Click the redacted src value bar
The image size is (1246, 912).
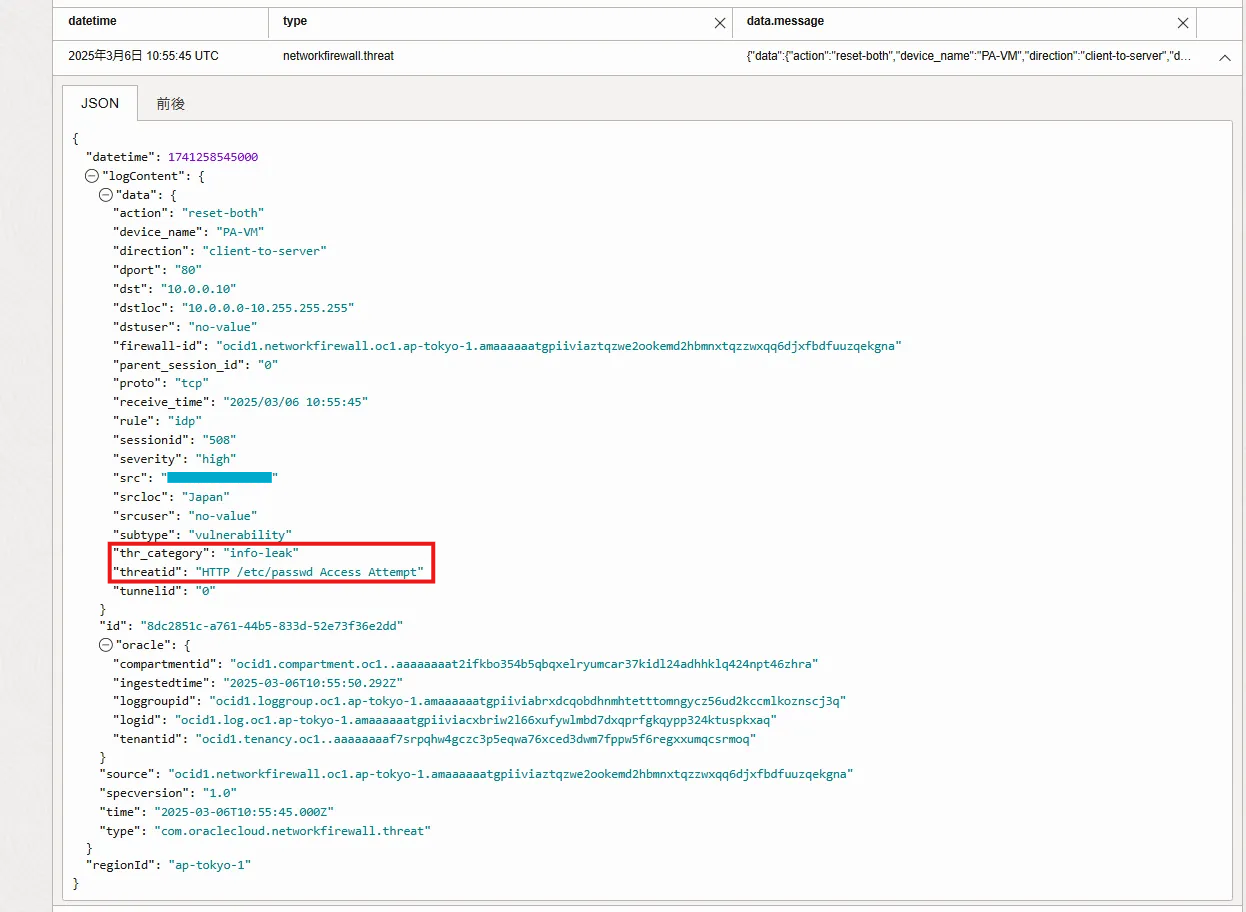(219, 478)
